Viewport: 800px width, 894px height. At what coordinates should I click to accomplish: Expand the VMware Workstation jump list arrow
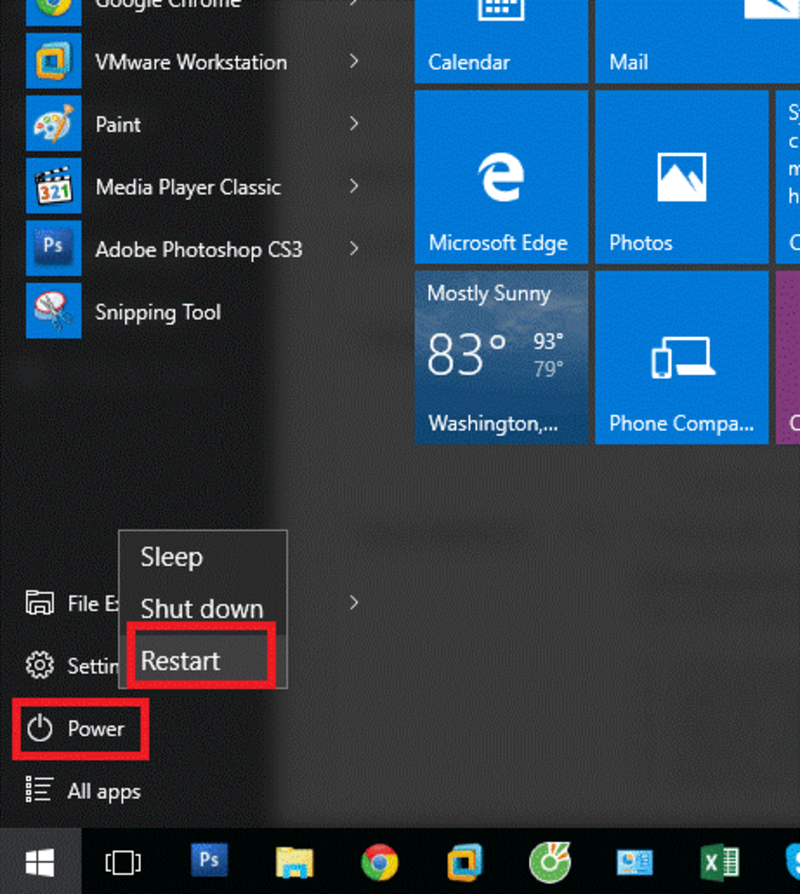click(x=354, y=62)
